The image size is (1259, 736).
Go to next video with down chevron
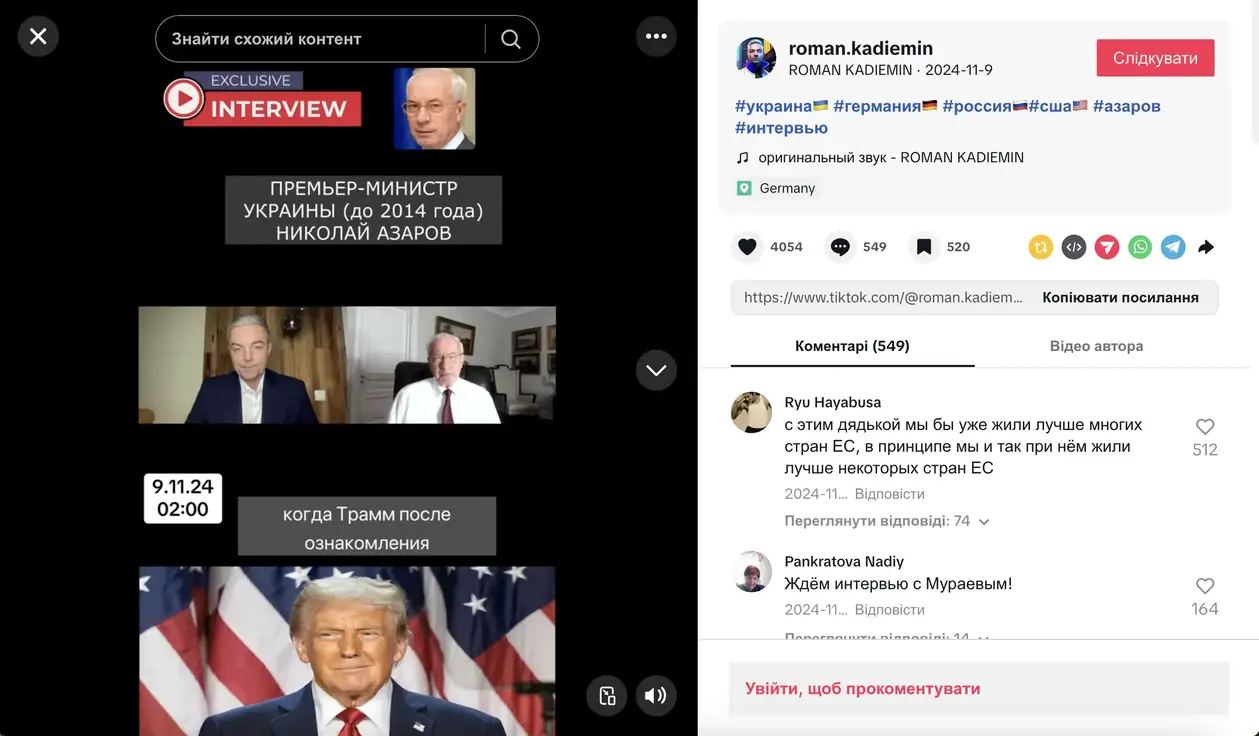[x=656, y=370]
